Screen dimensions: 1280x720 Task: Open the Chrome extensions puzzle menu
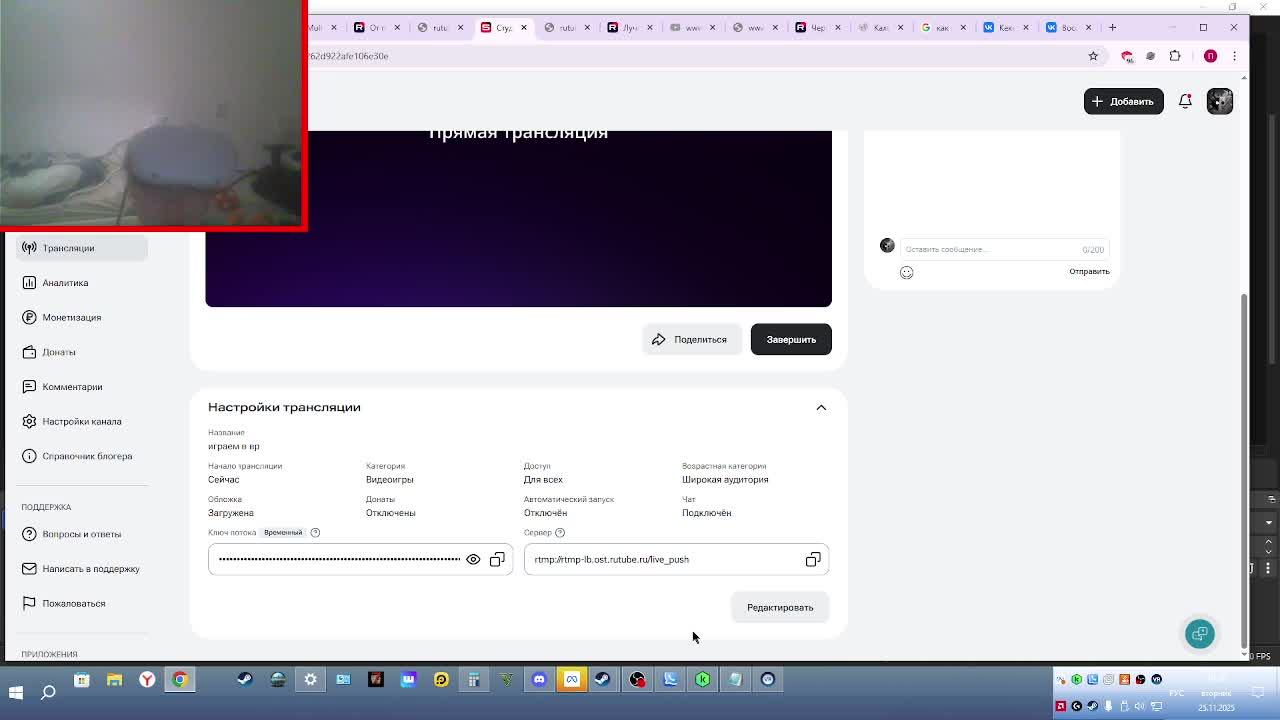coord(1175,56)
